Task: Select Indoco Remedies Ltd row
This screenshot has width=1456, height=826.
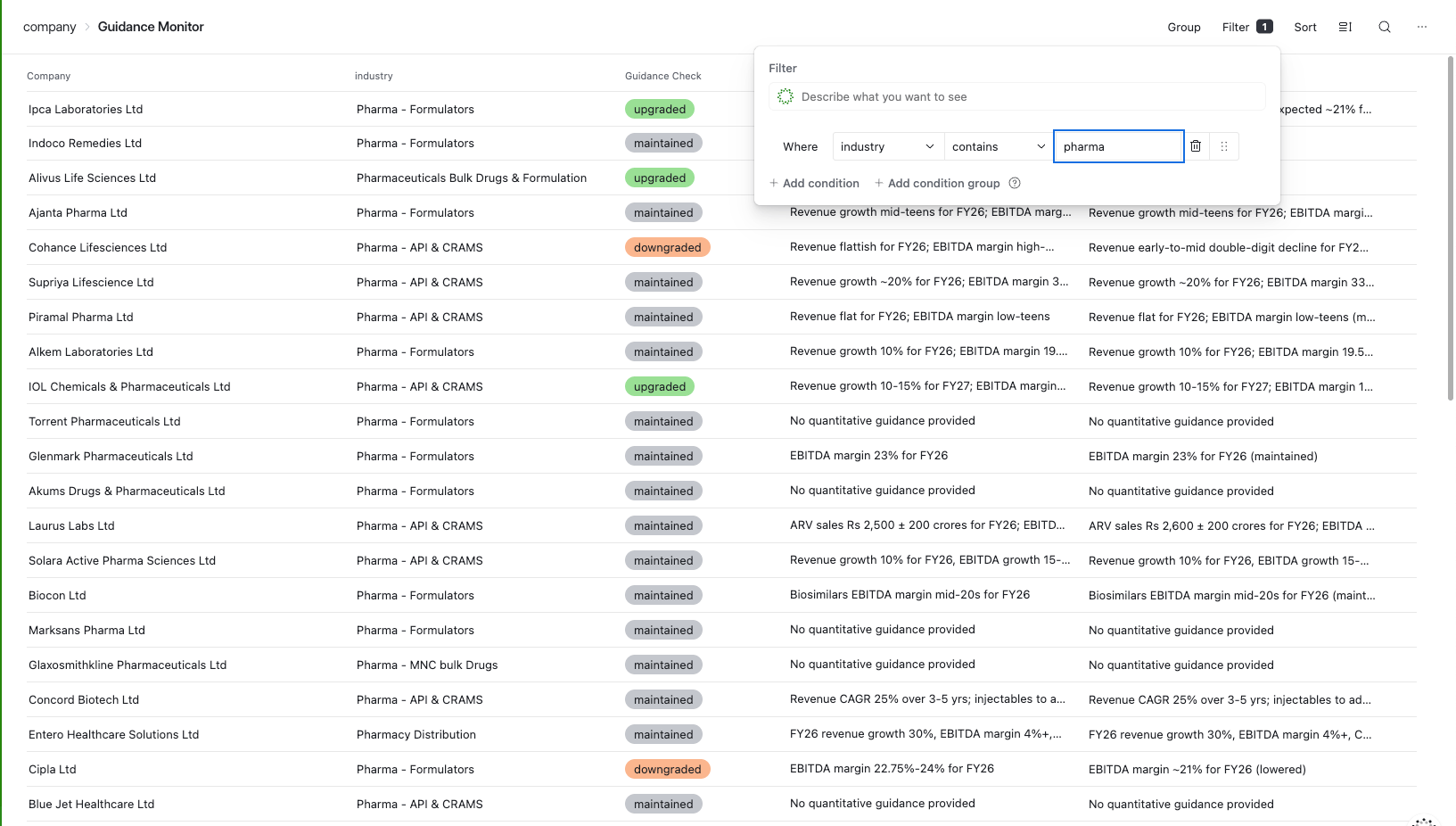Action: coord(85,143)
